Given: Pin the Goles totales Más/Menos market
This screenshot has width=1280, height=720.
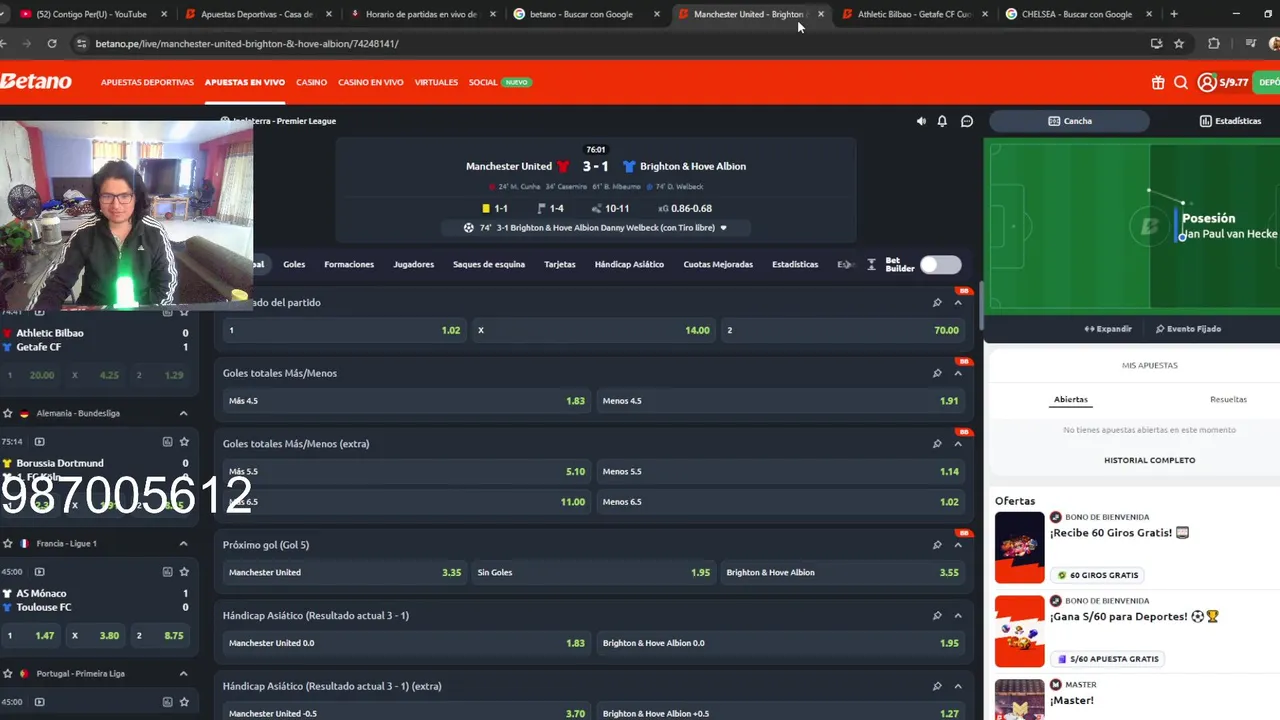Looking at the screenshot, I should (x=937, y=373).
